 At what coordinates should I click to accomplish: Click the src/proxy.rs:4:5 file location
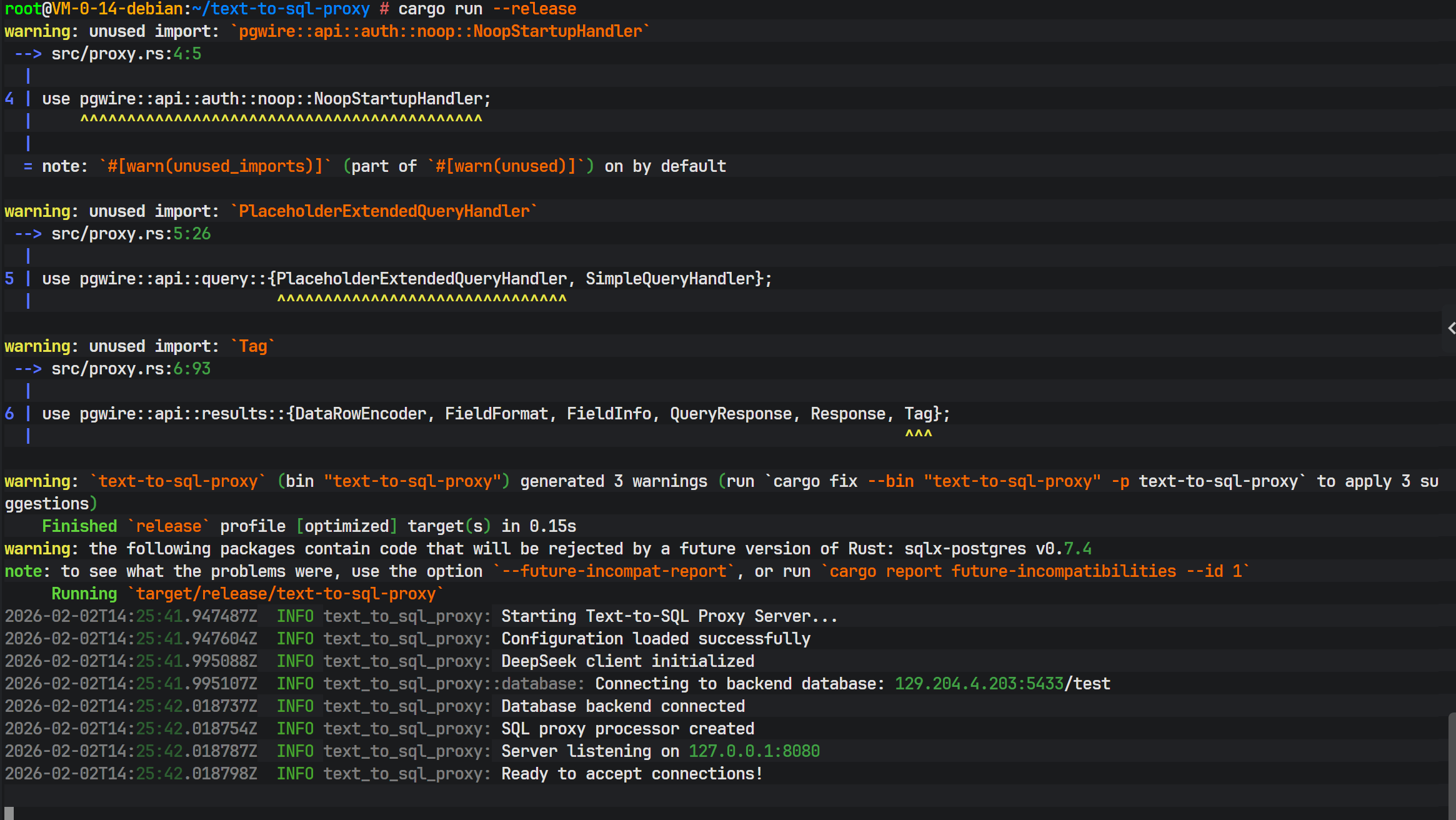[x=126, y=54]
